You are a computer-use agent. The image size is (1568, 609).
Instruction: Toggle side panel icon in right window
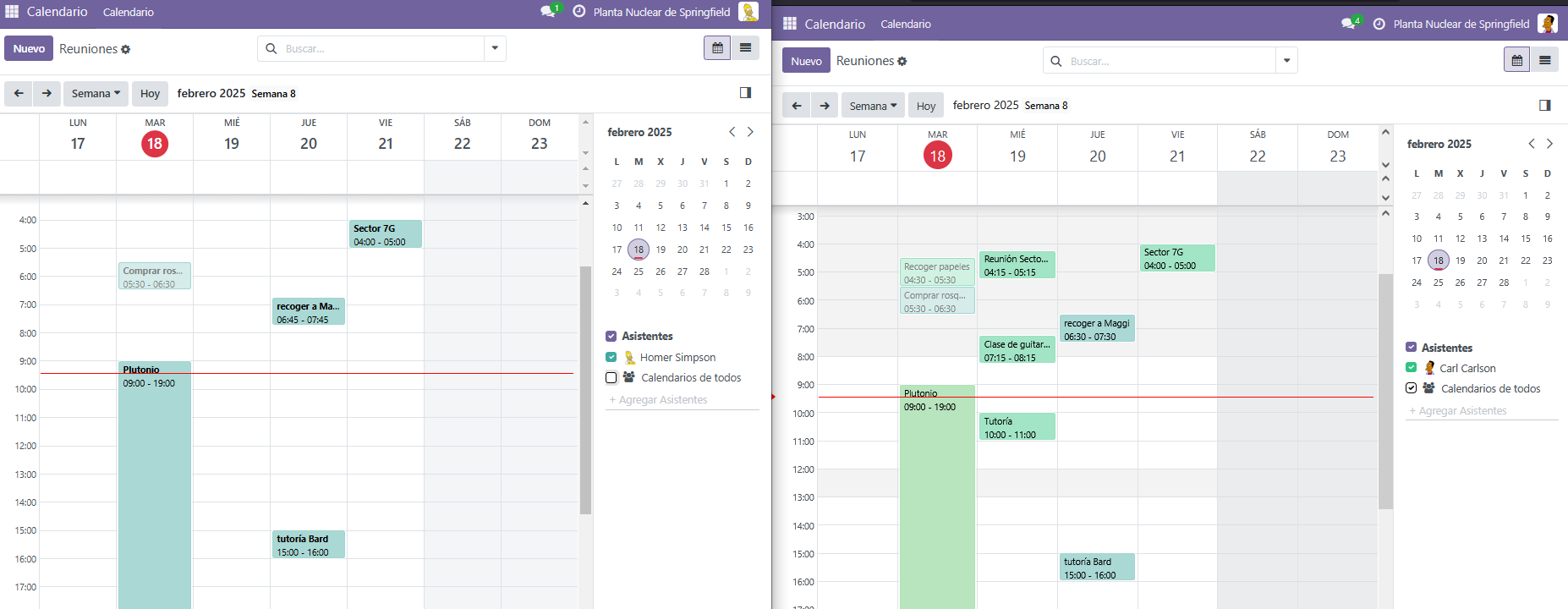pos(1544,105)
